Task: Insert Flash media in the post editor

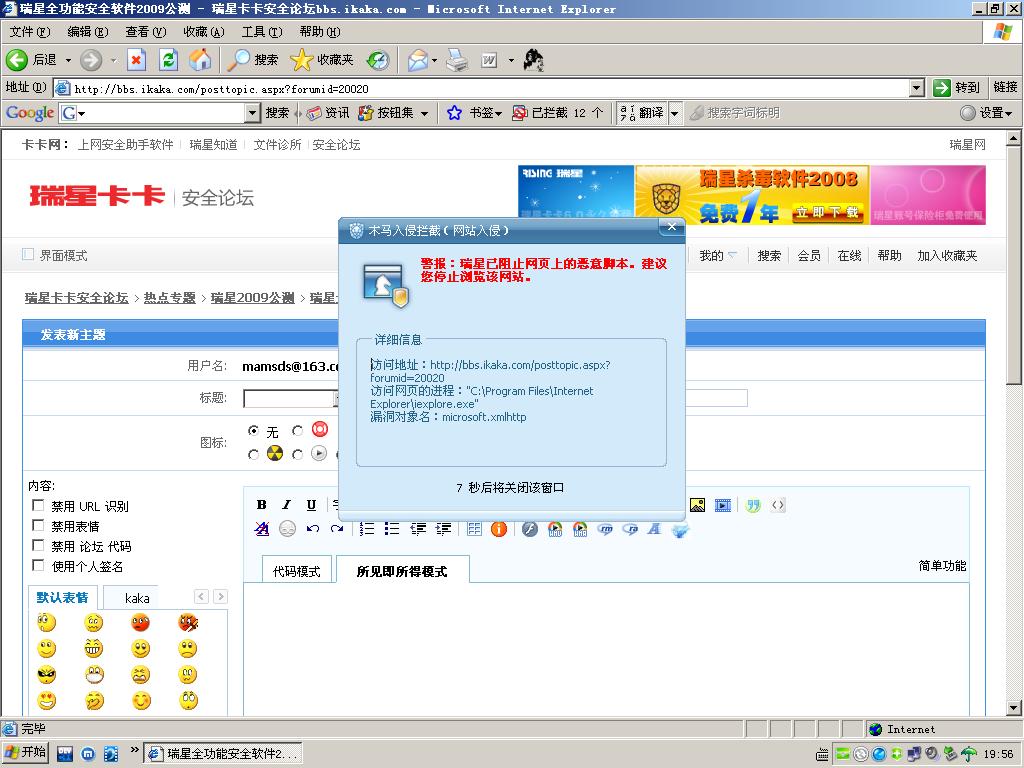Action: [x=530, y=529]
